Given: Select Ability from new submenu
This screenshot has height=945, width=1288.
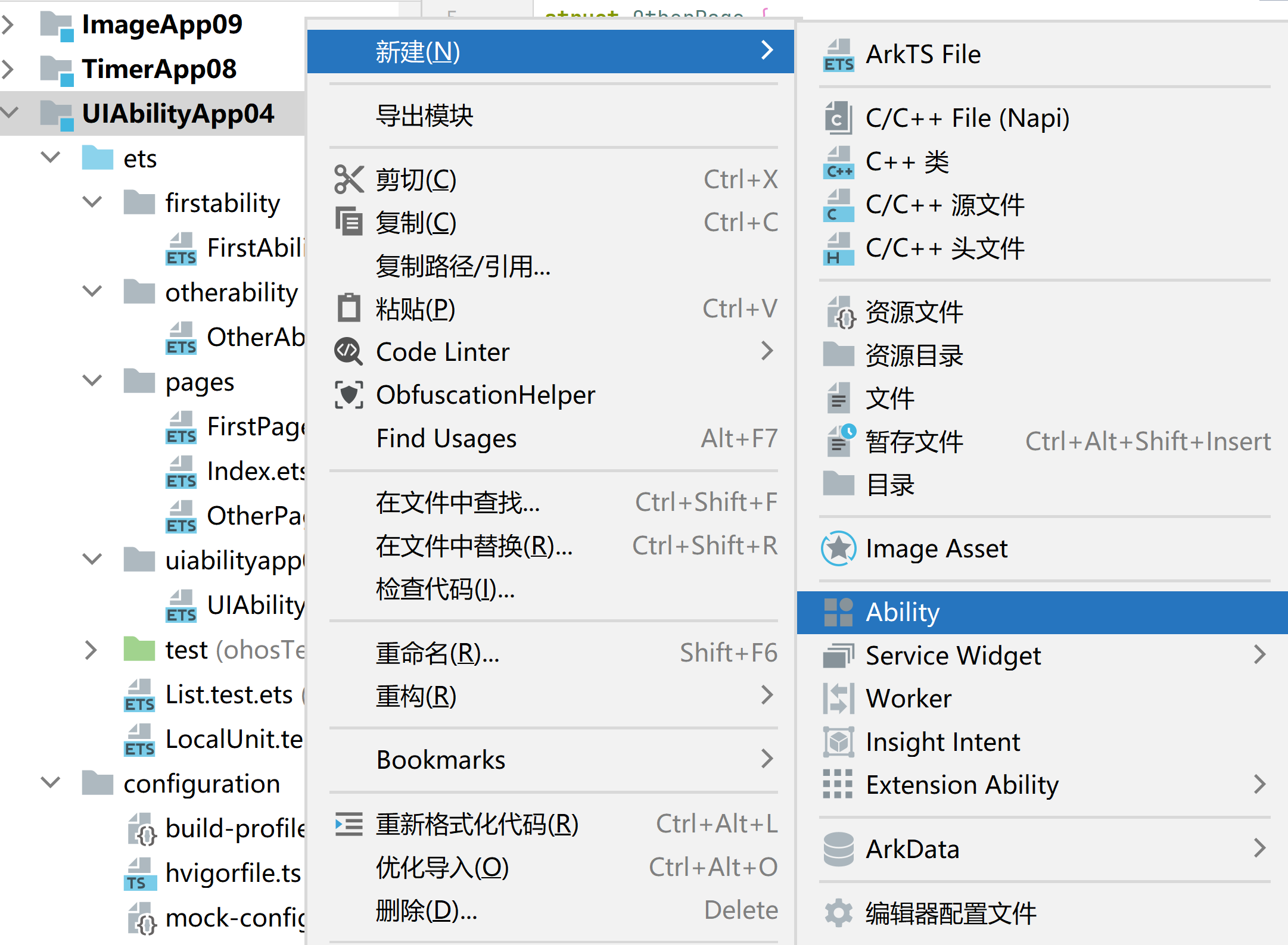Looking at the screenshot, I should click(903, 612).
